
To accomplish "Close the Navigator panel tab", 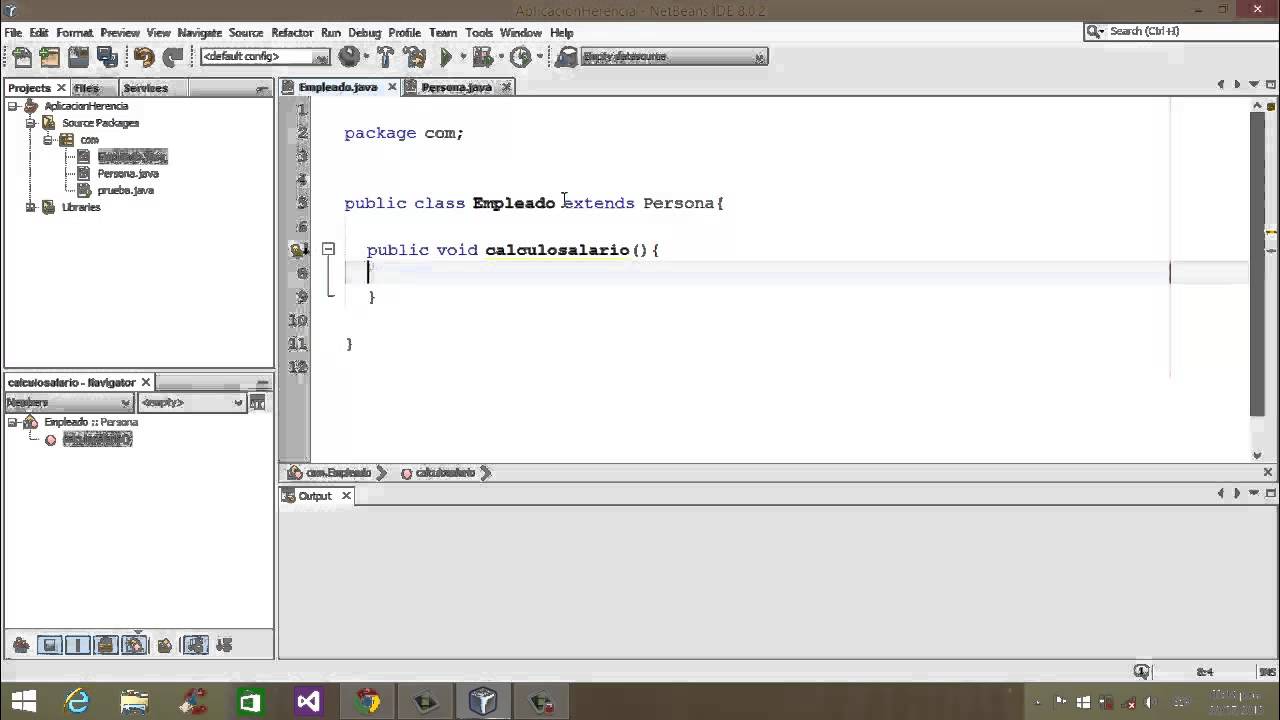I will (x=146, y=382).
